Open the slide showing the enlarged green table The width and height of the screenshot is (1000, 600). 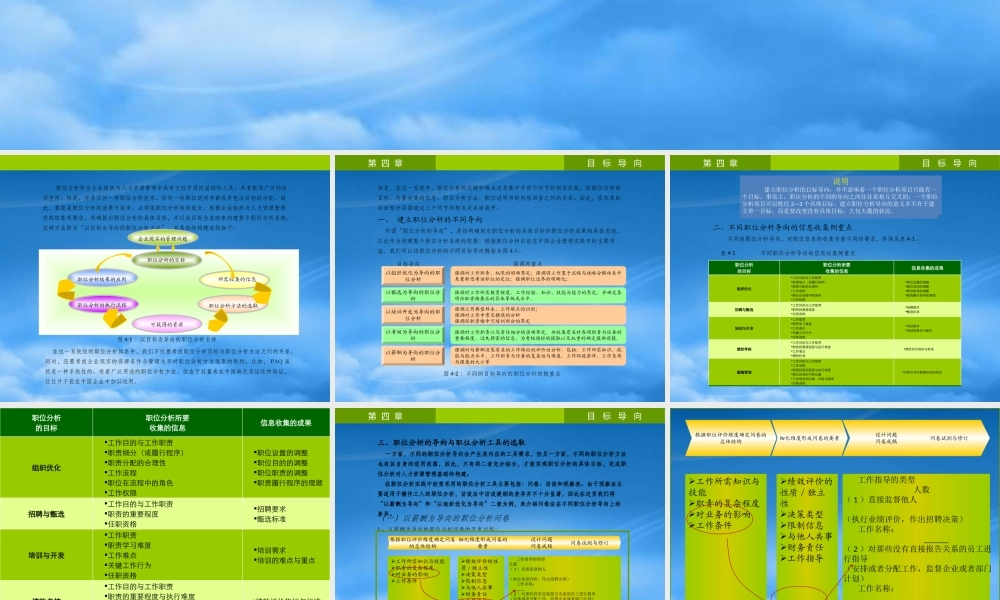165,504
